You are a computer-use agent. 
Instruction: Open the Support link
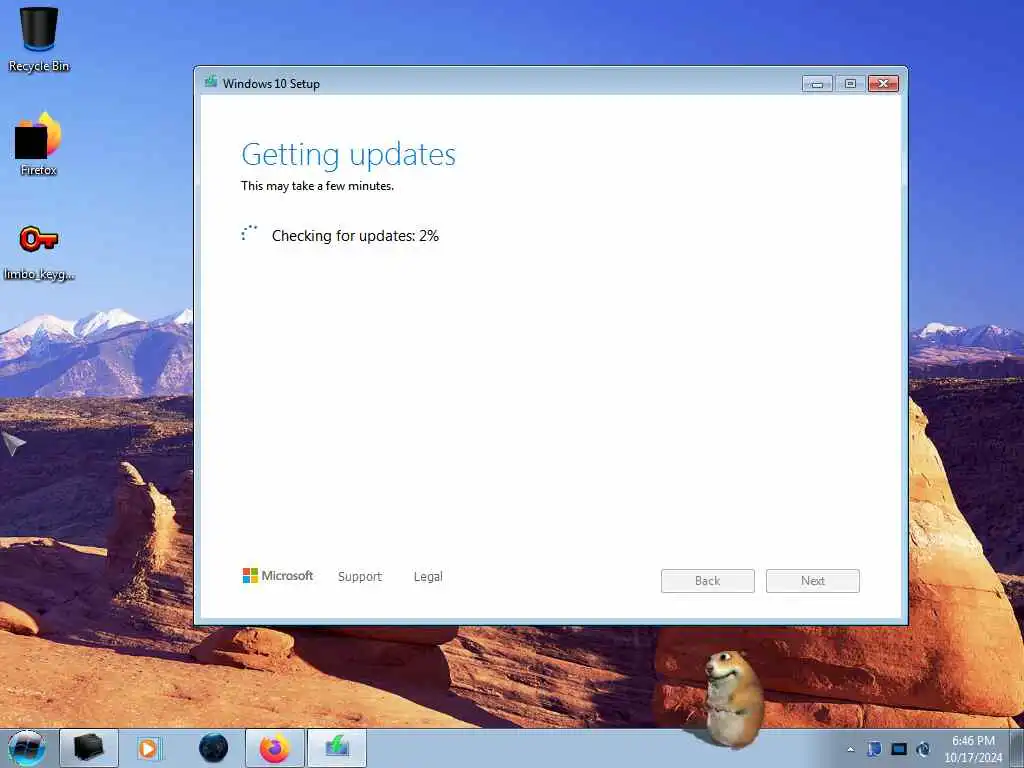click(x=359, y=577)
